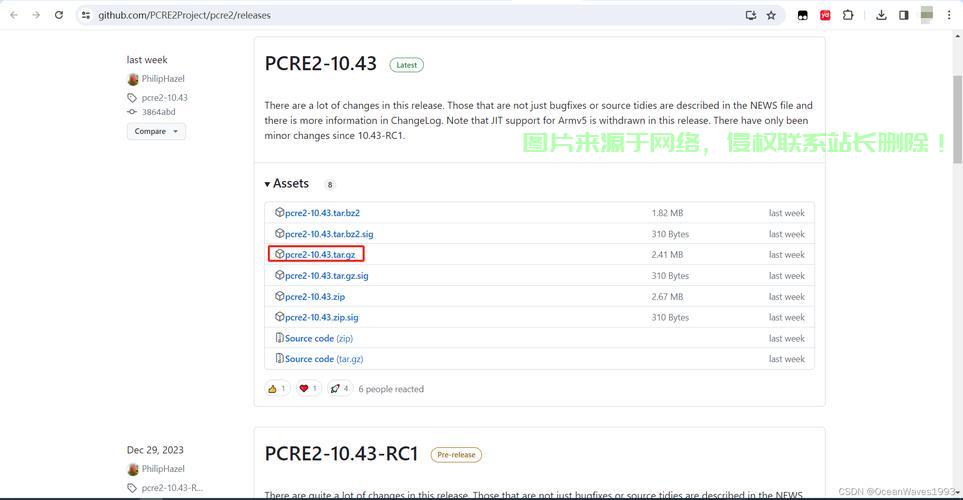Open the PCRE2-10.43-RC1 release title
The height and width of the screenshot is (500, 963).
click(341, 454)
